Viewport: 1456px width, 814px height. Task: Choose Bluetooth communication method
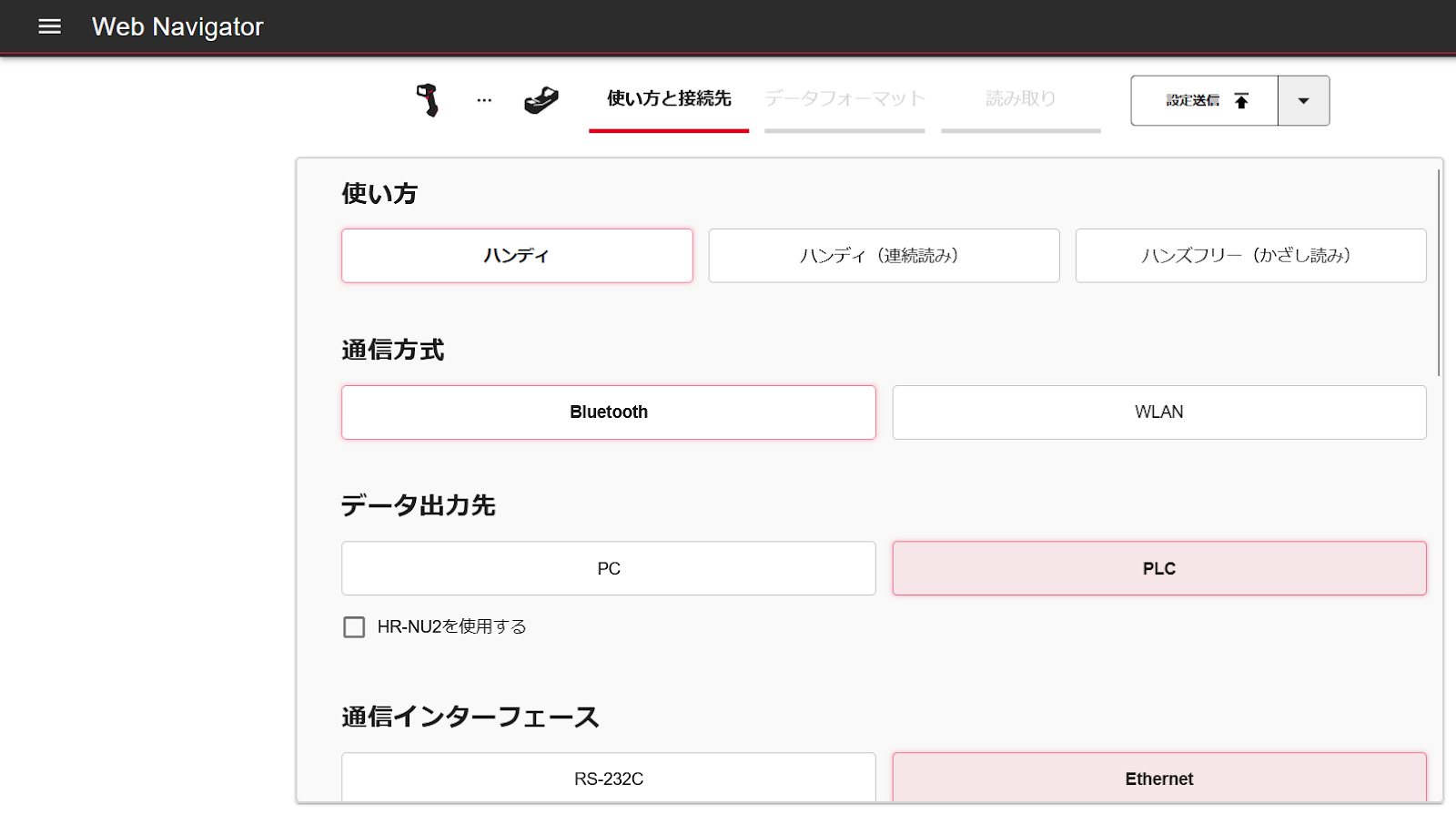point(609,412)
